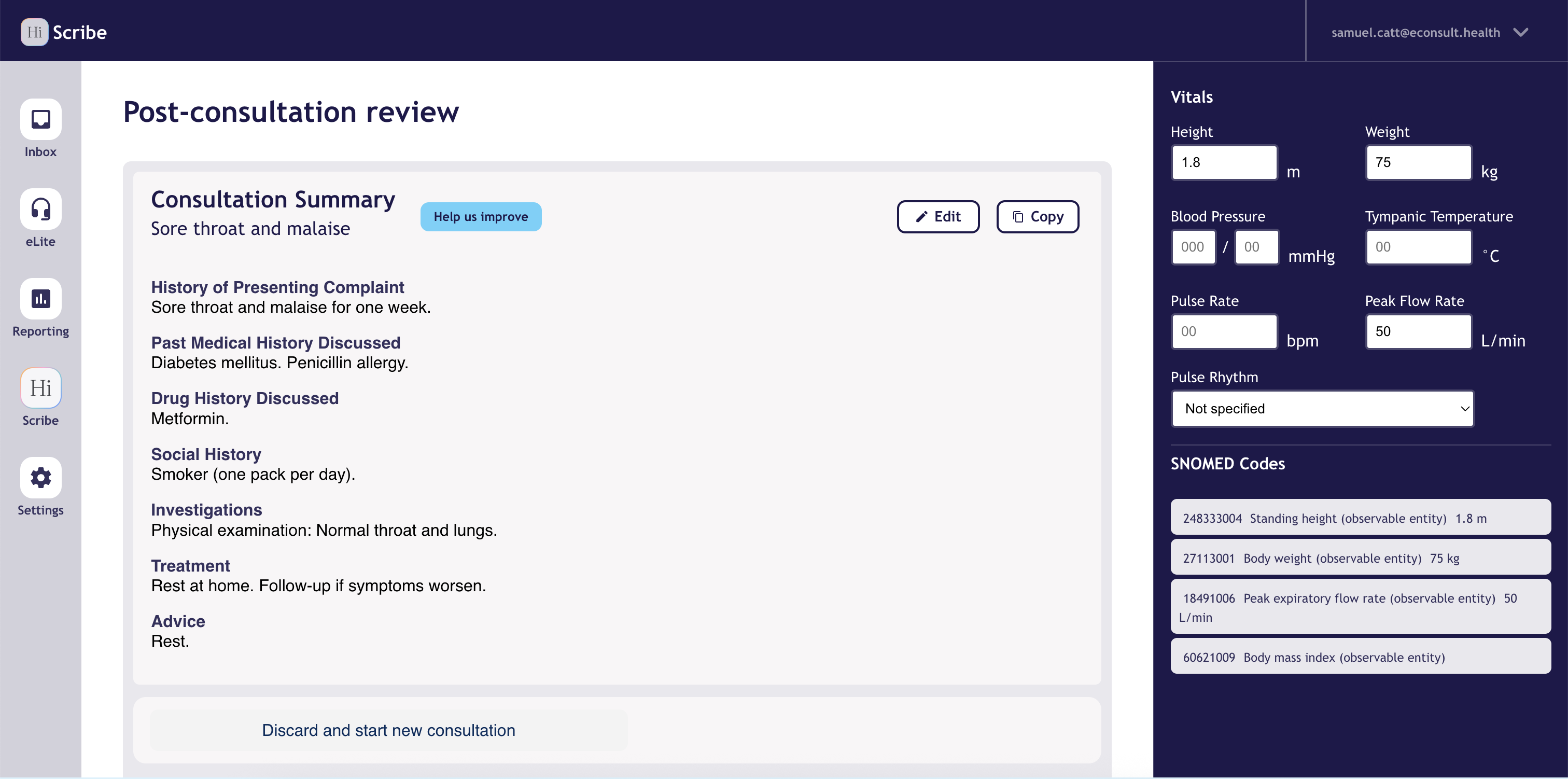This screenshot has height=779, width=1568.
Task: Click the Weight input field
Action: 1418,163
